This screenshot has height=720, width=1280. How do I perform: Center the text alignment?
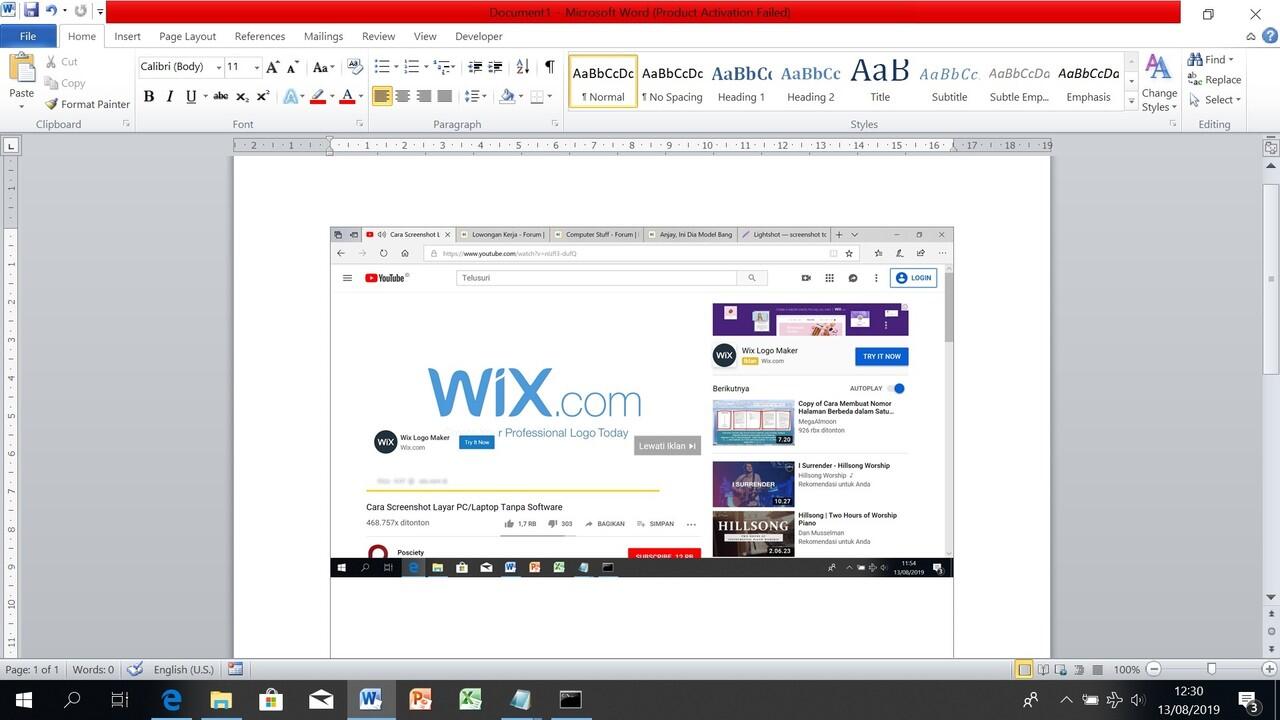pyautogui.click(x=403, y=96)
